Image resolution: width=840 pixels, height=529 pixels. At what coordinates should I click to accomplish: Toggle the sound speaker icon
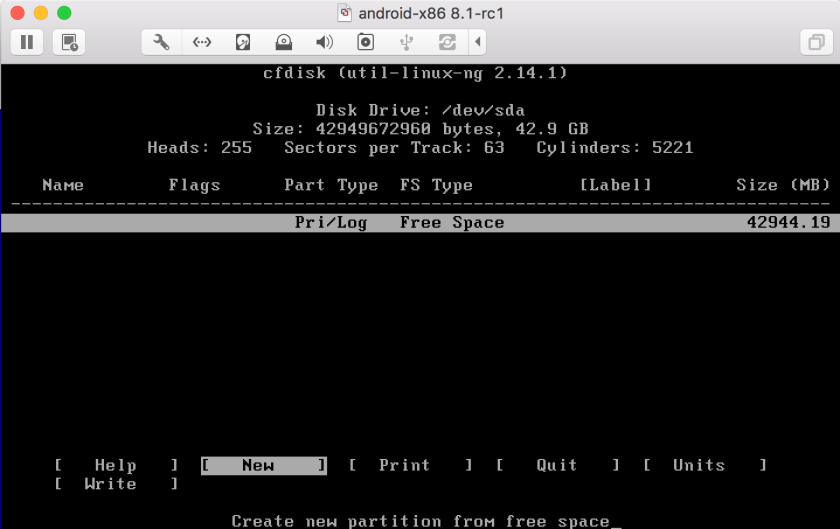pyautogui.click(x=325, y=42)
